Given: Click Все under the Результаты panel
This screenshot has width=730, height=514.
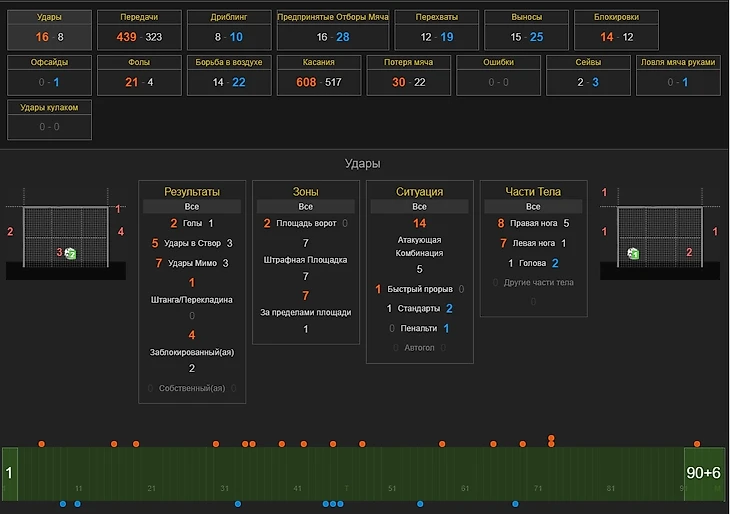Looking at the screenshot, I should point(192,206).
